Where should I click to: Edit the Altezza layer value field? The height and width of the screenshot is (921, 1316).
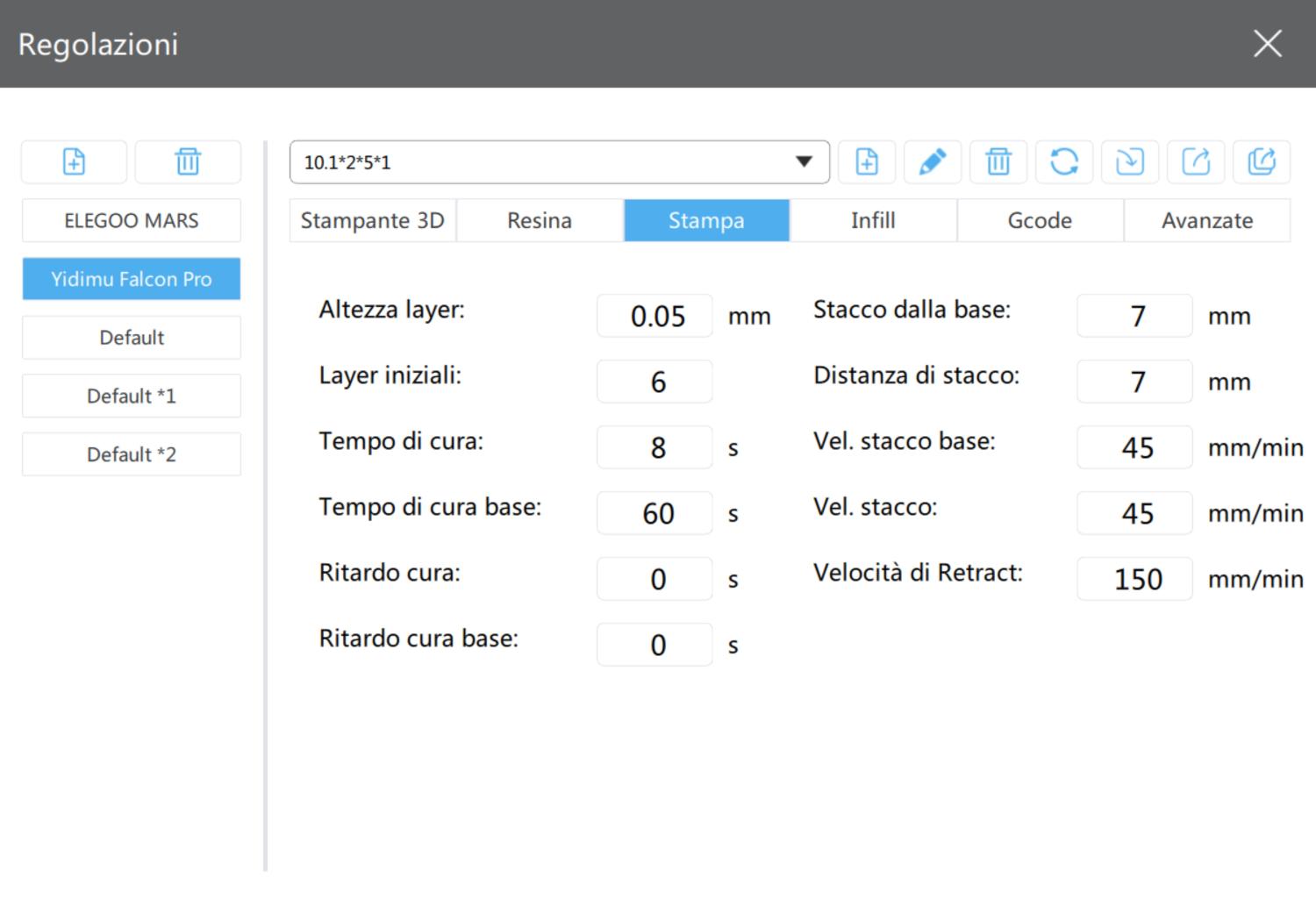pyautogui.click(x=655, y=316)
